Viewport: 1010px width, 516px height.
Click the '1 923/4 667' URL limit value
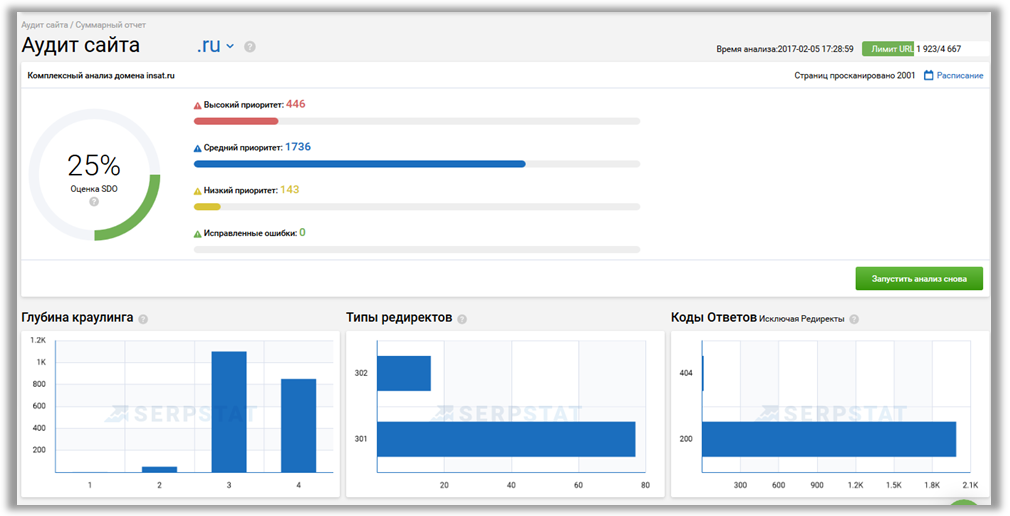[939, 48]
